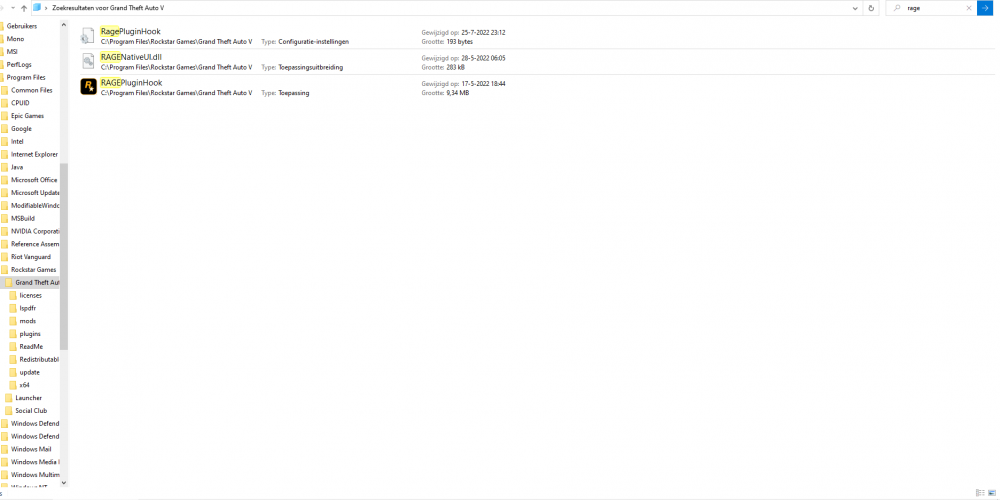Open the recent locations dropdown chevron
1000x500 pixels.
coord(12,8)
